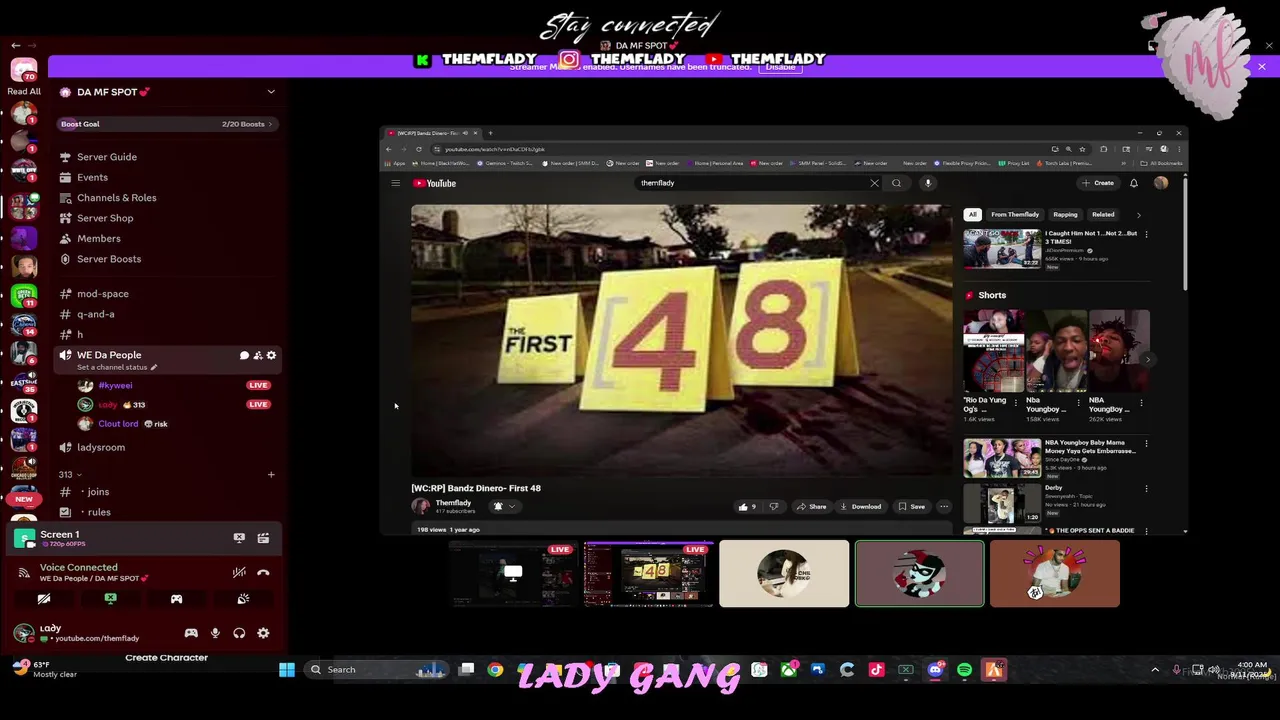Start an activity with game controller button
This screenshot has height=720, width=1280.
pyautogui.click(x=176, y=599)
